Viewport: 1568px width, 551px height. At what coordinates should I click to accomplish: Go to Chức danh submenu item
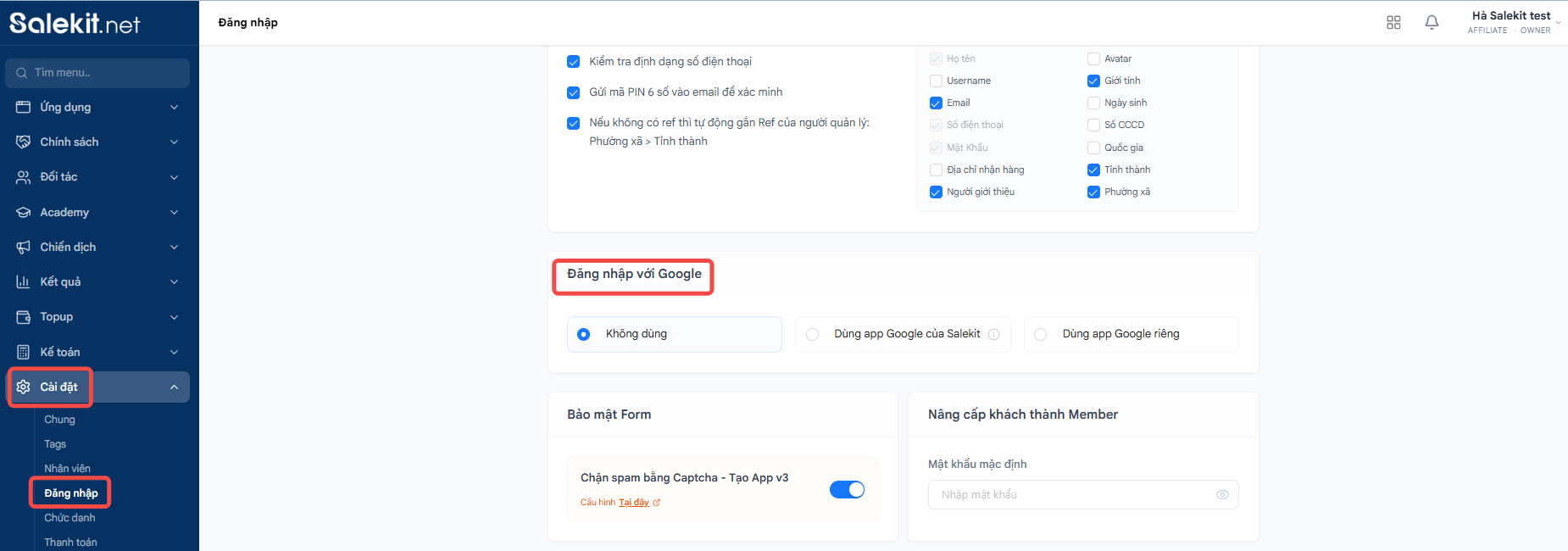point(70,518)
